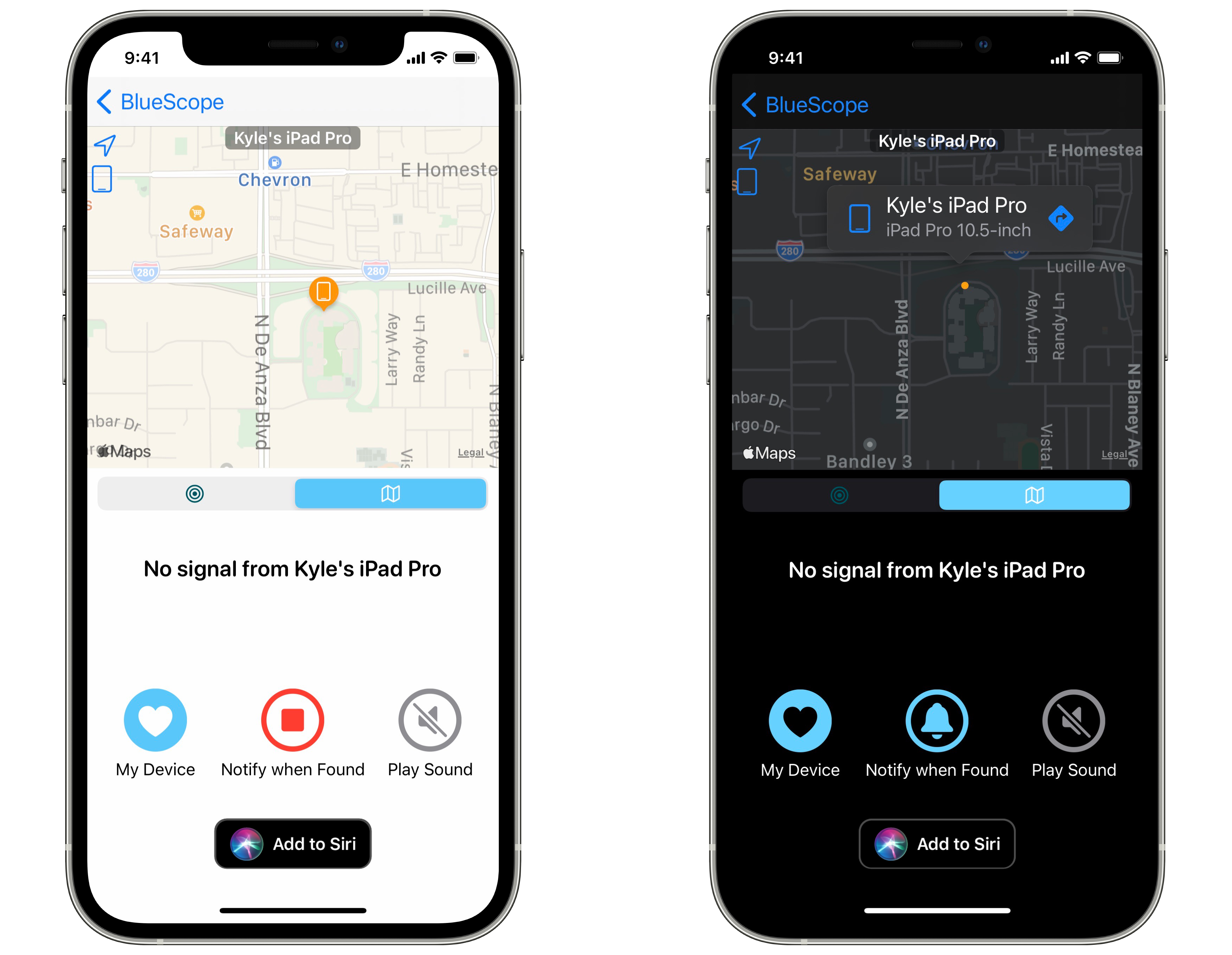The width and height of the screenshot is (1232, 955).
Task: Tap Kyle's iPad Pro map pin
Action: (323, 291)
